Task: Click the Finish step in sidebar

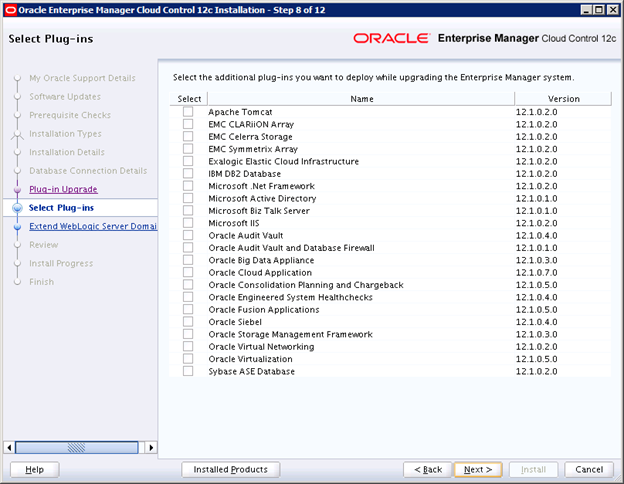Action: [41, 282]
